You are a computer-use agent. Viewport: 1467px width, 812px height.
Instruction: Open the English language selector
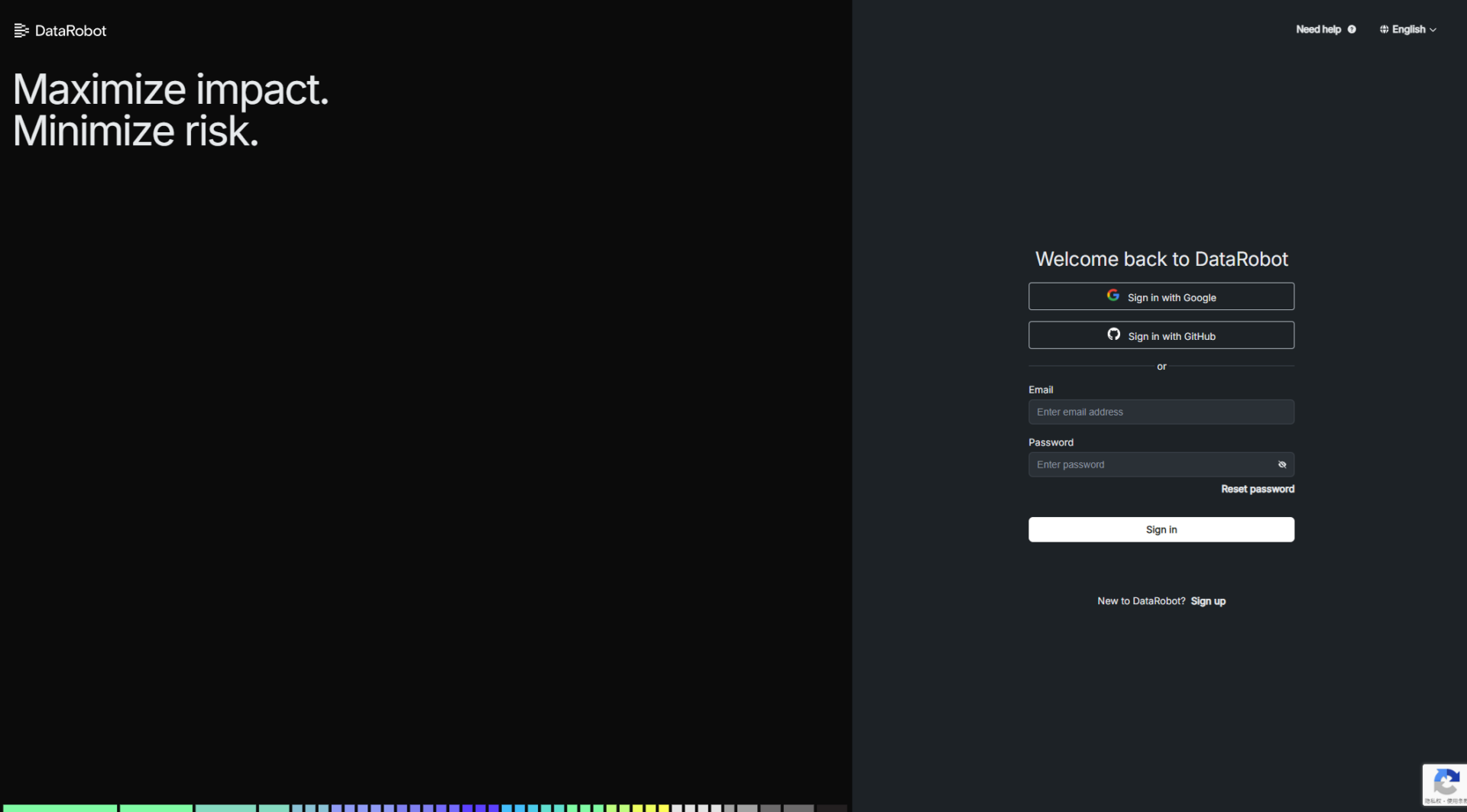1408,30
